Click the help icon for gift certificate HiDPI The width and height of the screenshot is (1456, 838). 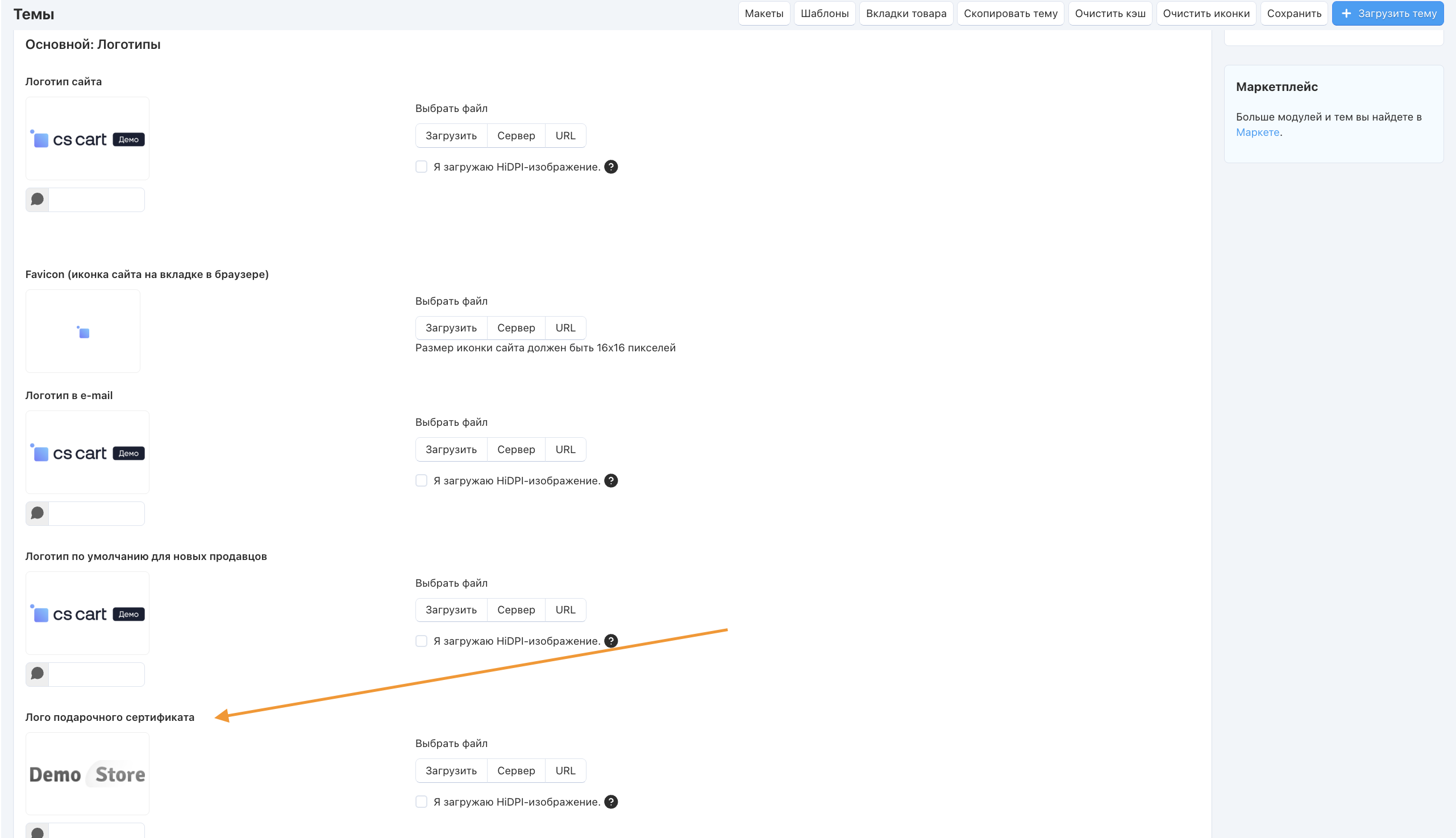coord(611,802)
